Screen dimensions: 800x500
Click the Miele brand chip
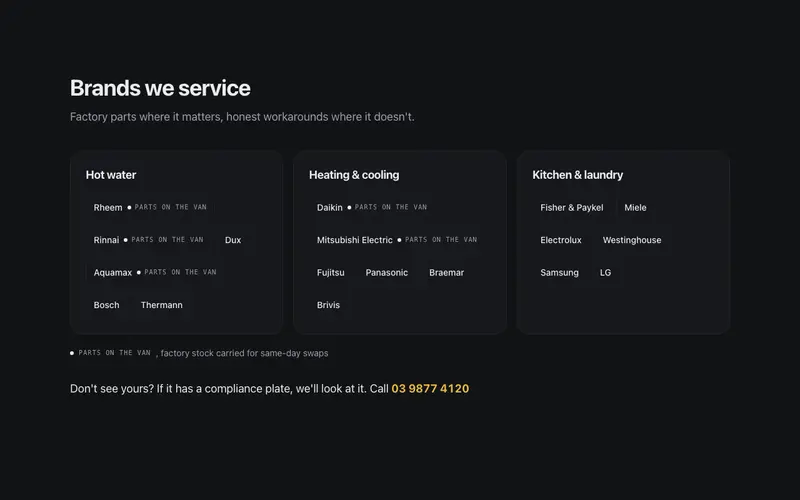[635, 208]
